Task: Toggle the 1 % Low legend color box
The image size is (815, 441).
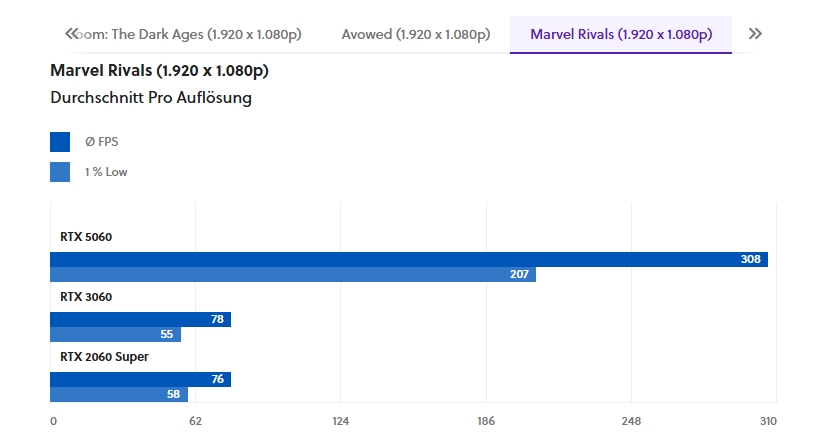Action: pos(60,172)
